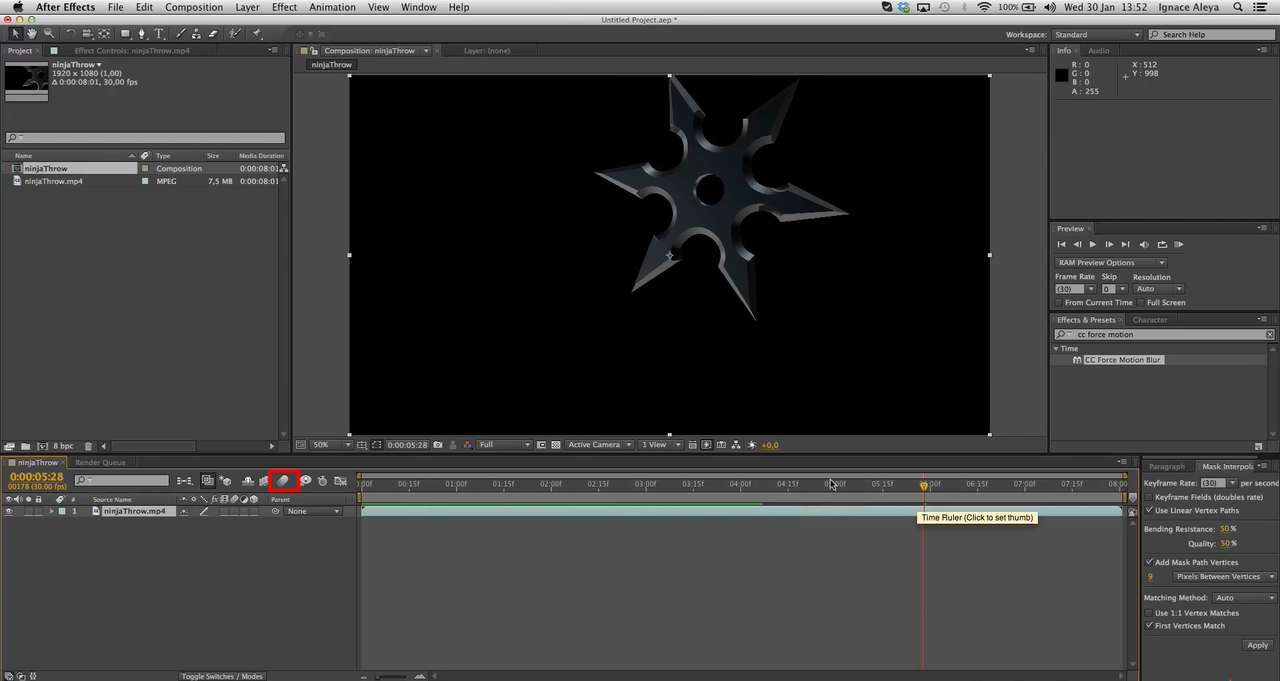Uncheck First Vertices Match

point(1149,626)
